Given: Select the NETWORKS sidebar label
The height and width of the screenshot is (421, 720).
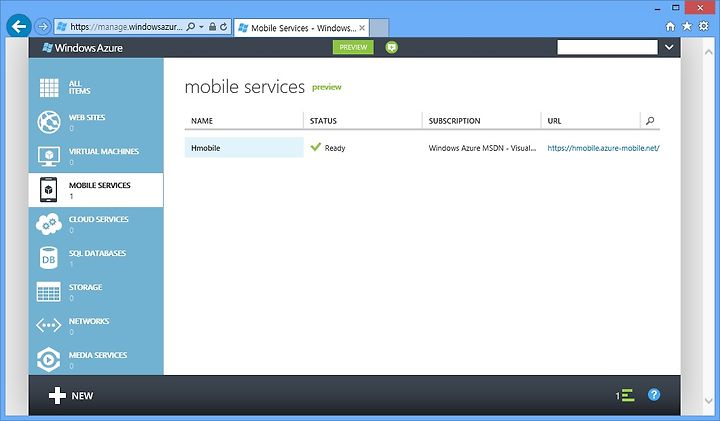Looking at the screenshot, I should (89, 321).
